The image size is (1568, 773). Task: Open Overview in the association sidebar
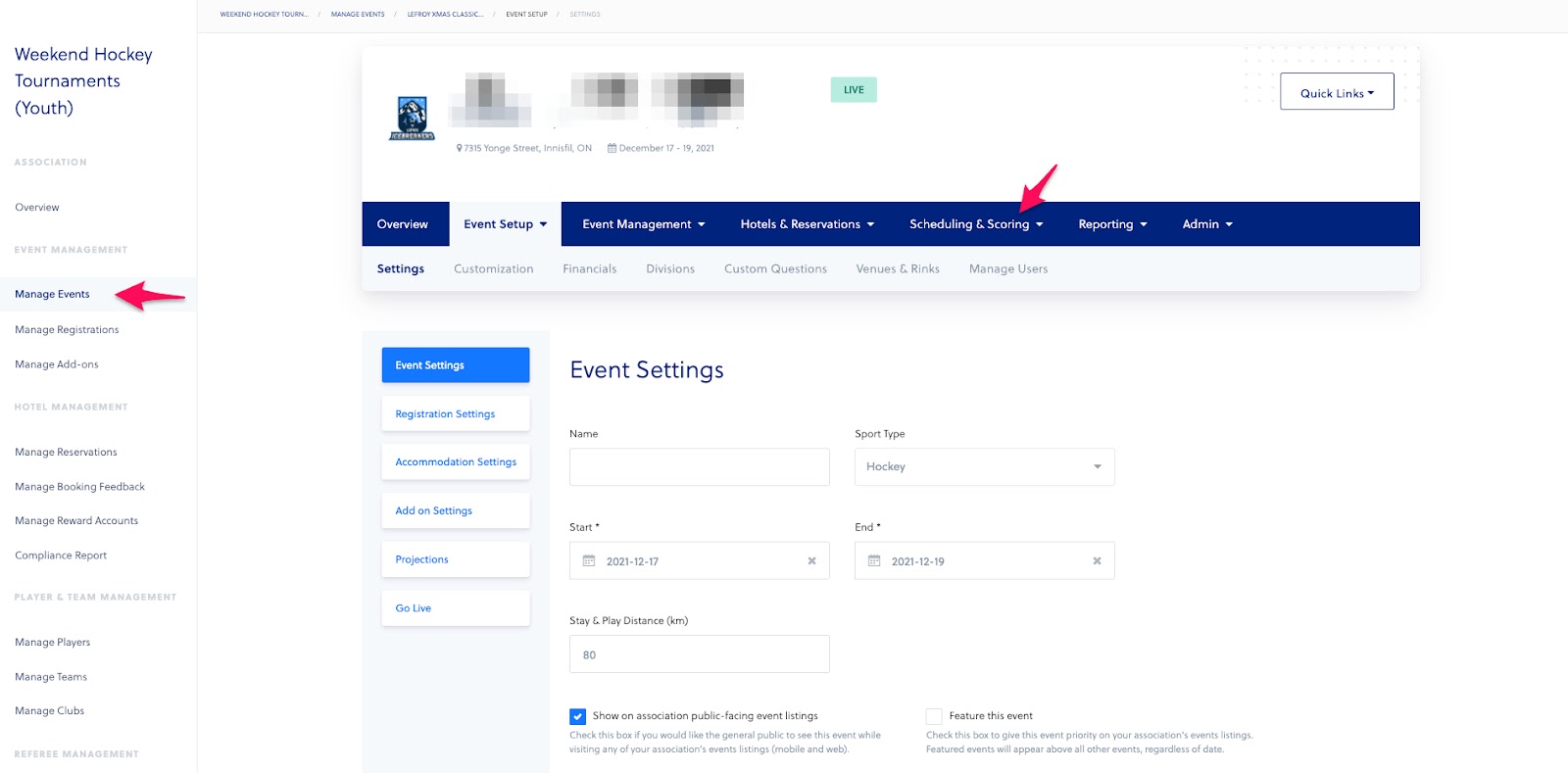point(37,208)
